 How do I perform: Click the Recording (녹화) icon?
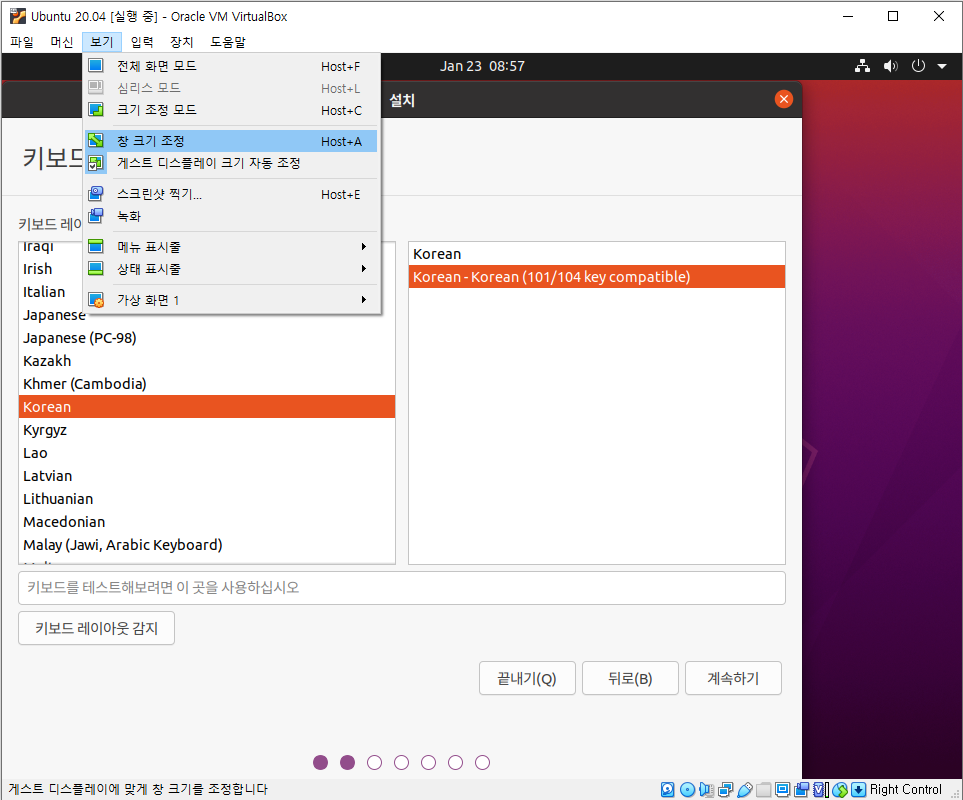pos(96,216)
